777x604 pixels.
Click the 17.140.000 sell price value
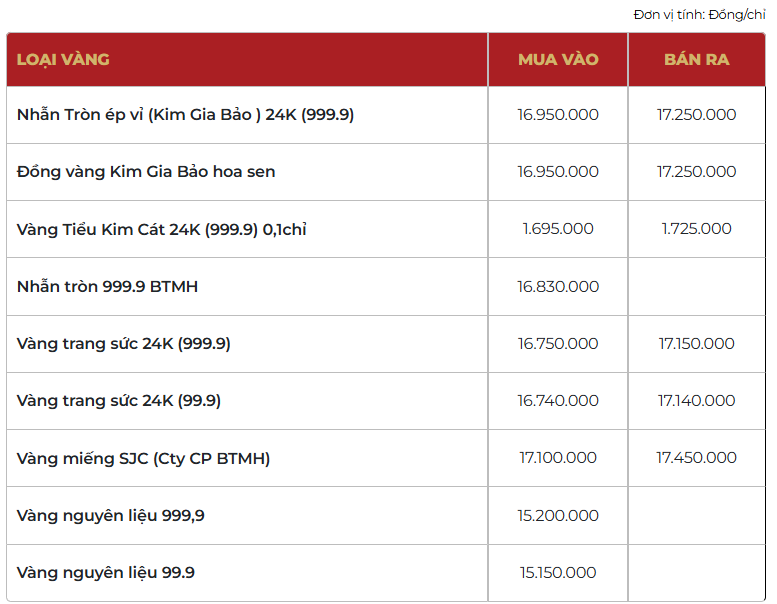click(x=696, y=401)
